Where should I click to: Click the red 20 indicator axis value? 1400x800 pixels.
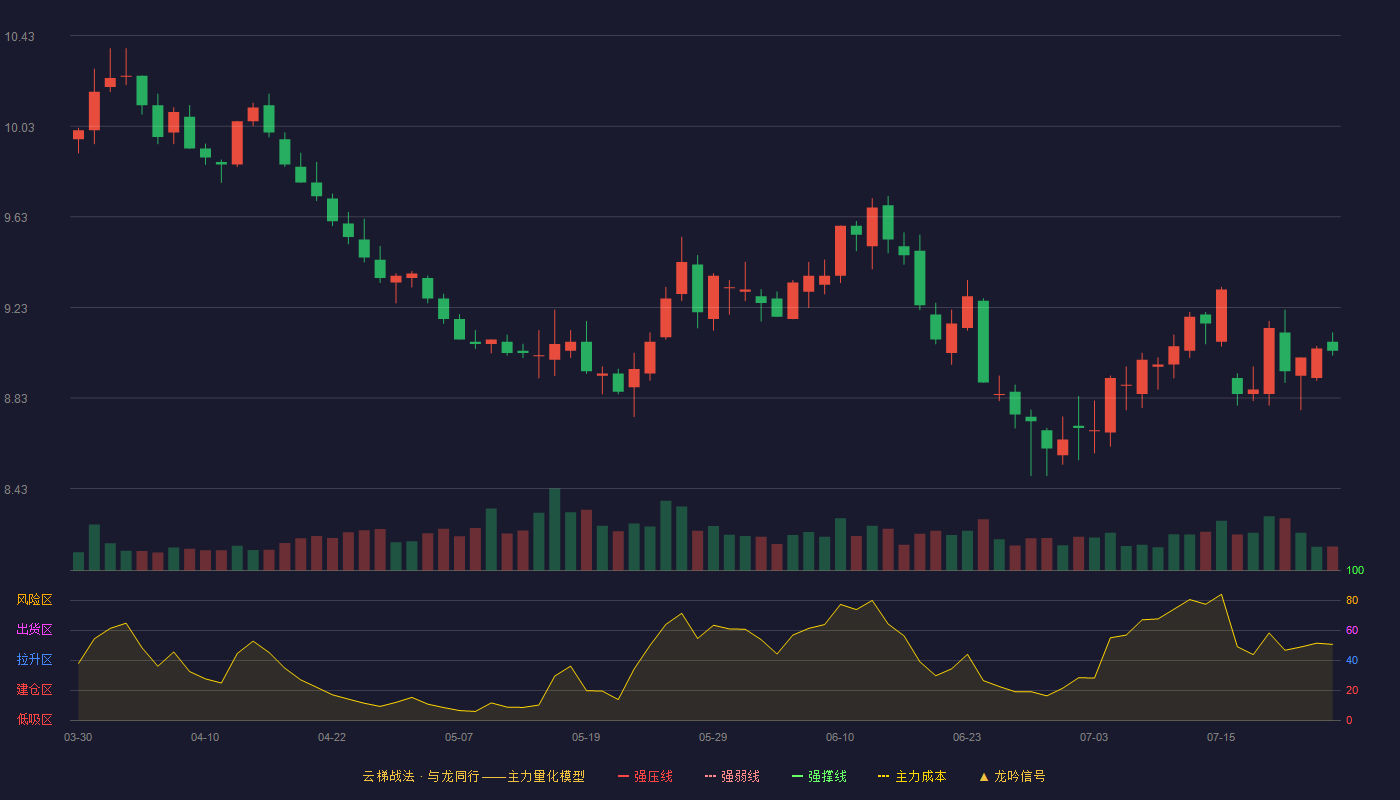(1352, 690)
